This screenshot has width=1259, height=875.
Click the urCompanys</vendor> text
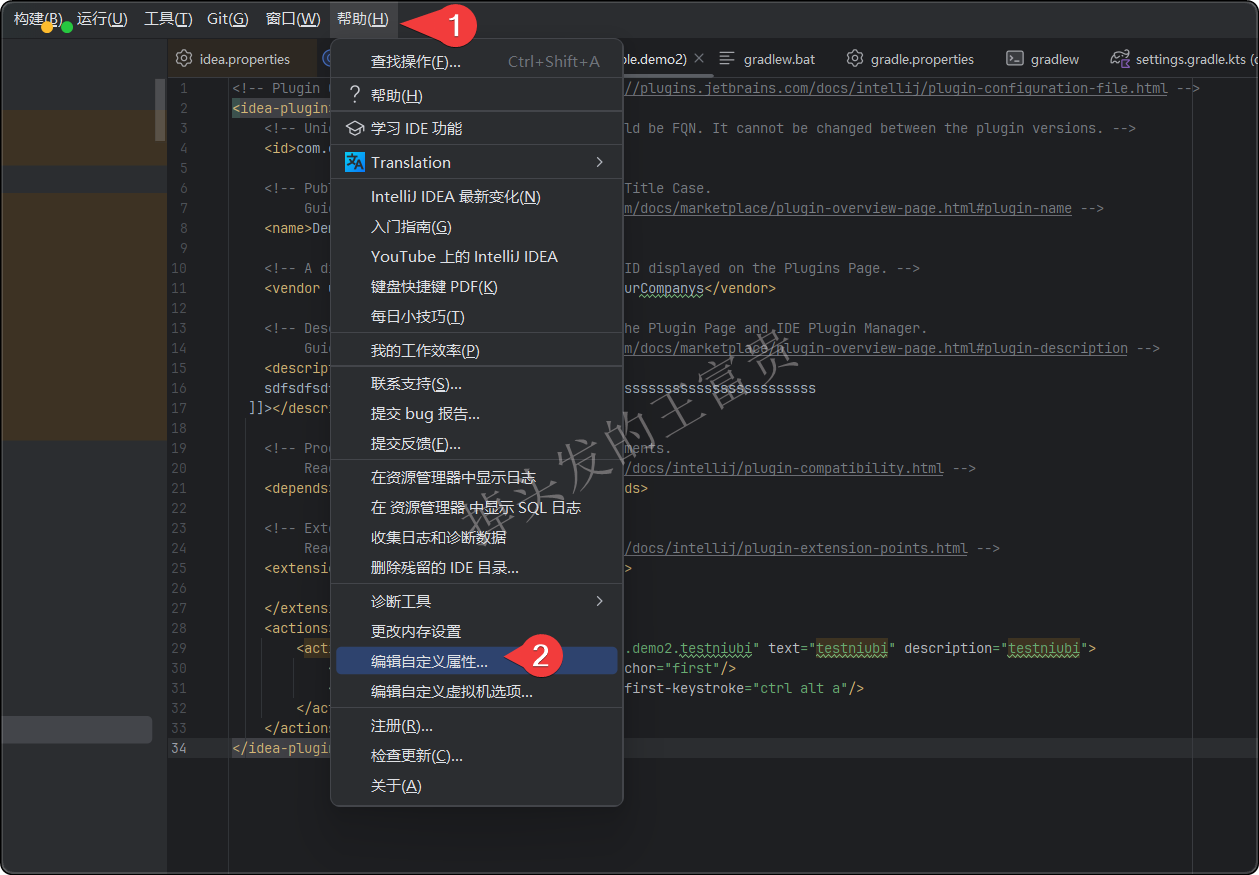tap(700, 288)
